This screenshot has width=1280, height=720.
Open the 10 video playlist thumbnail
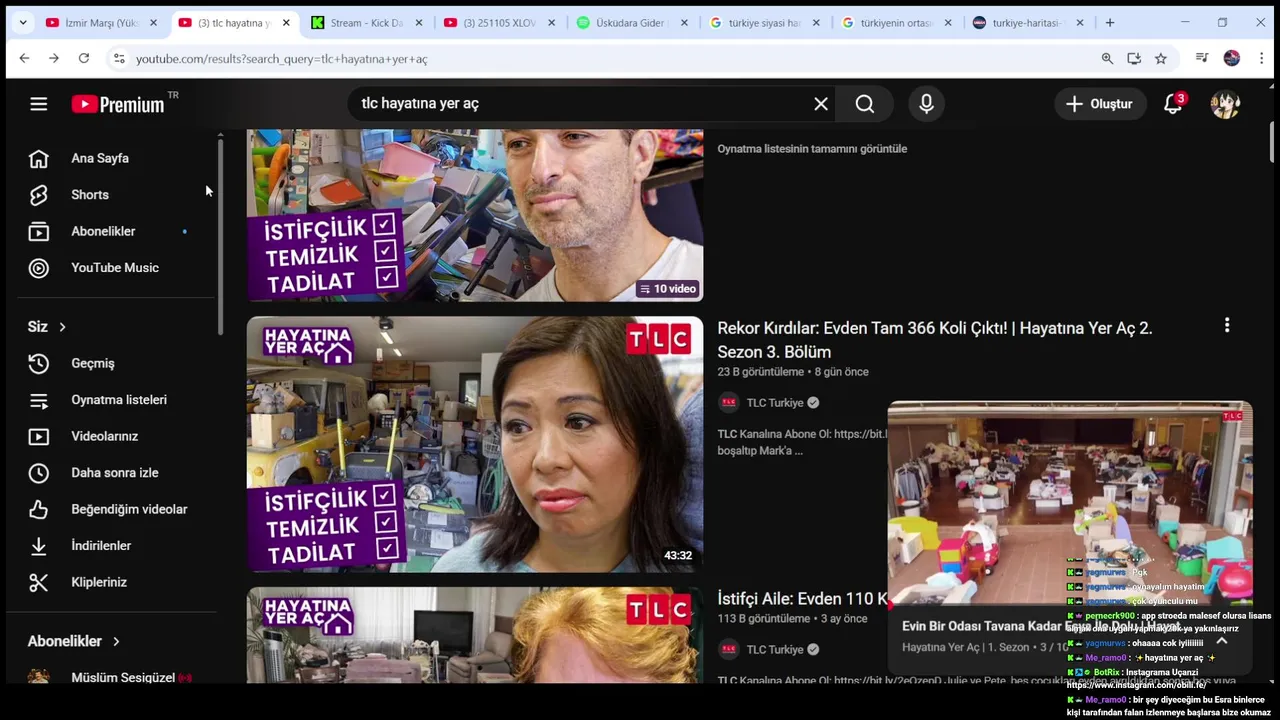[x=475, y=215]
